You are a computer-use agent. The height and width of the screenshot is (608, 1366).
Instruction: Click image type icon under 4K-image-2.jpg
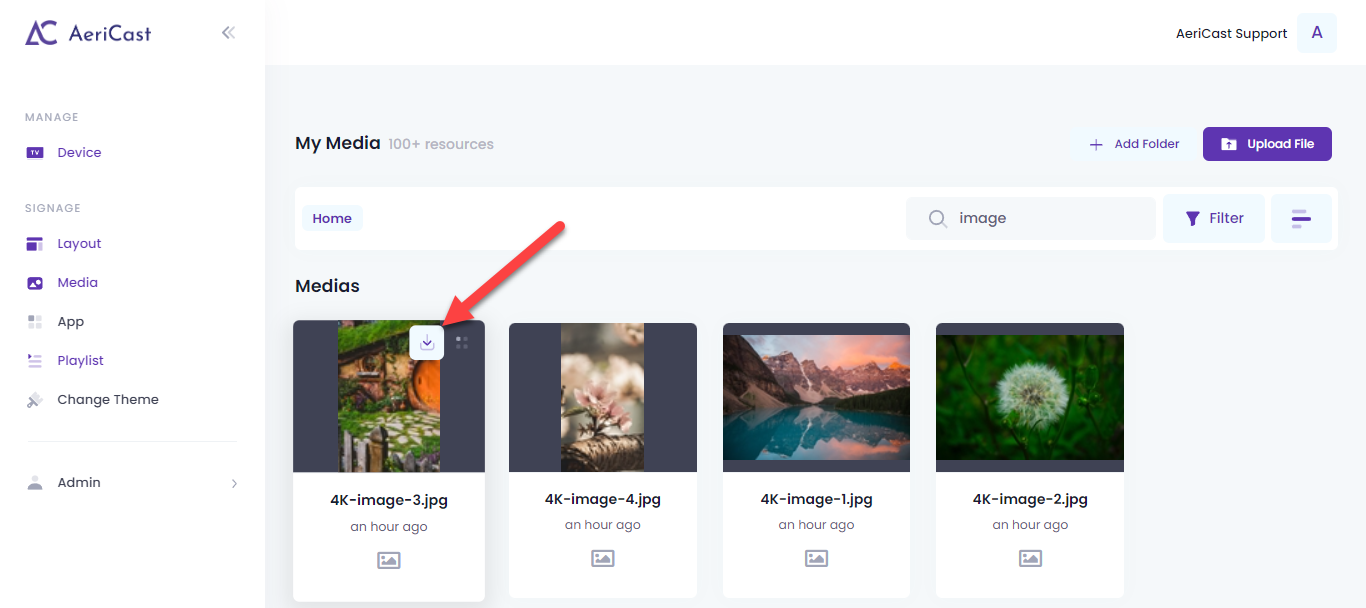tap(1030, 559)
